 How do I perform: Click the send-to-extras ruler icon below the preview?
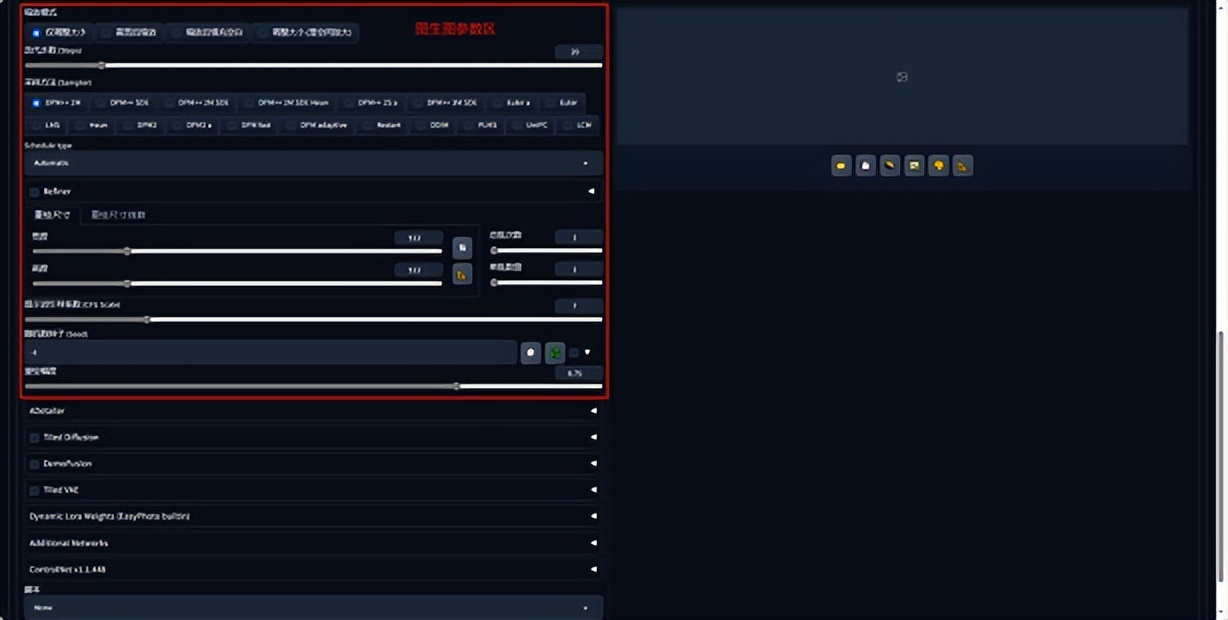[962, 165]
